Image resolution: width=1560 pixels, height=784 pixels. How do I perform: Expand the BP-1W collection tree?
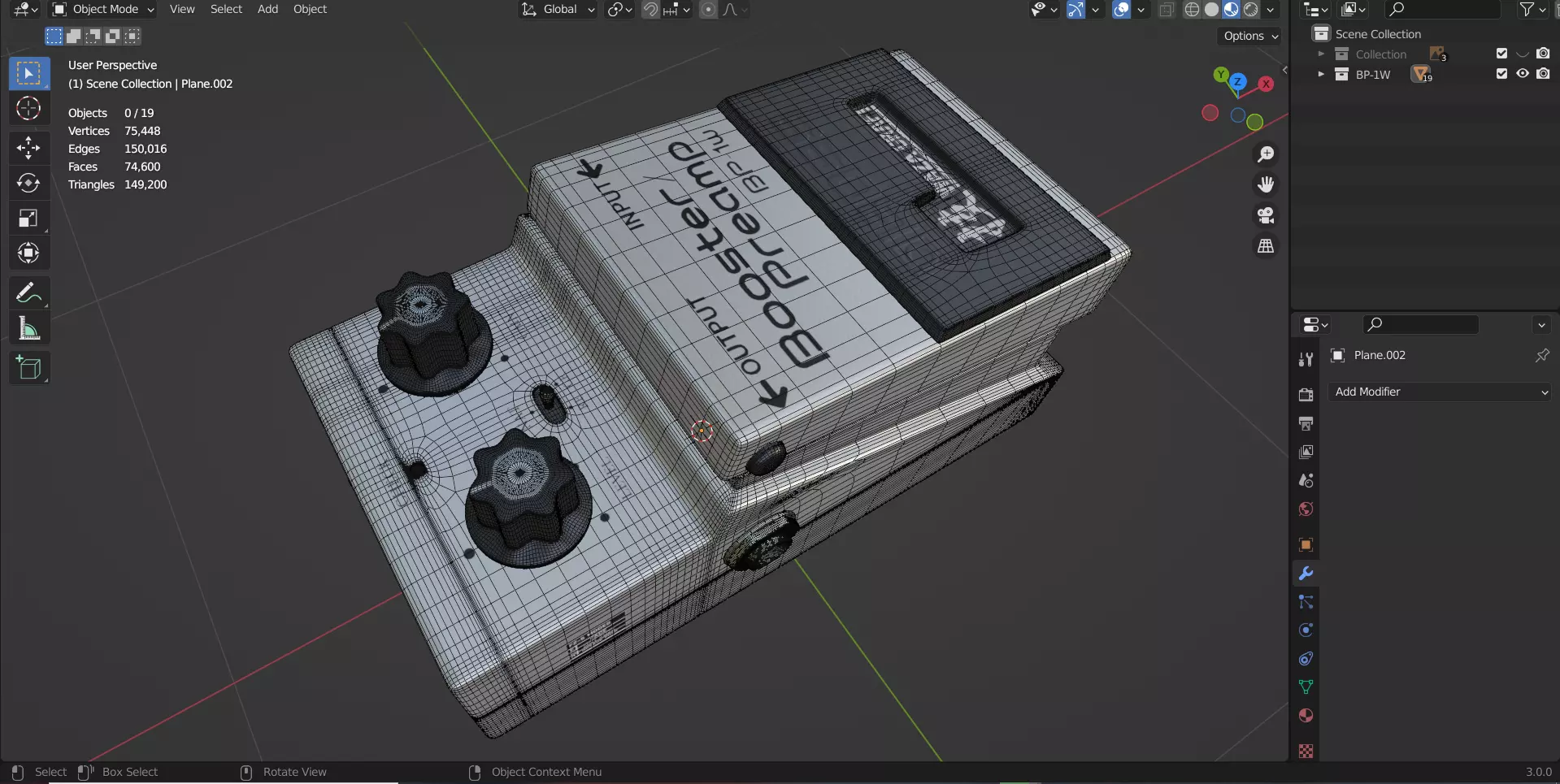tap(1321, 74)
